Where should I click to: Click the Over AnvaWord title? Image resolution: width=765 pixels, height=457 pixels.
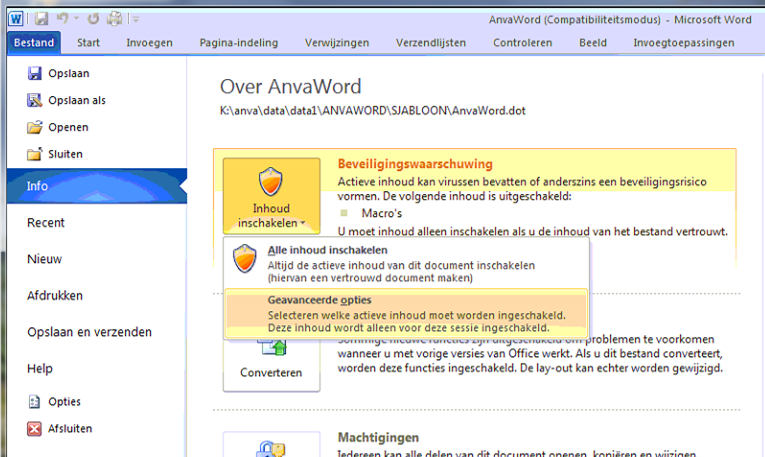coord(290,87)
